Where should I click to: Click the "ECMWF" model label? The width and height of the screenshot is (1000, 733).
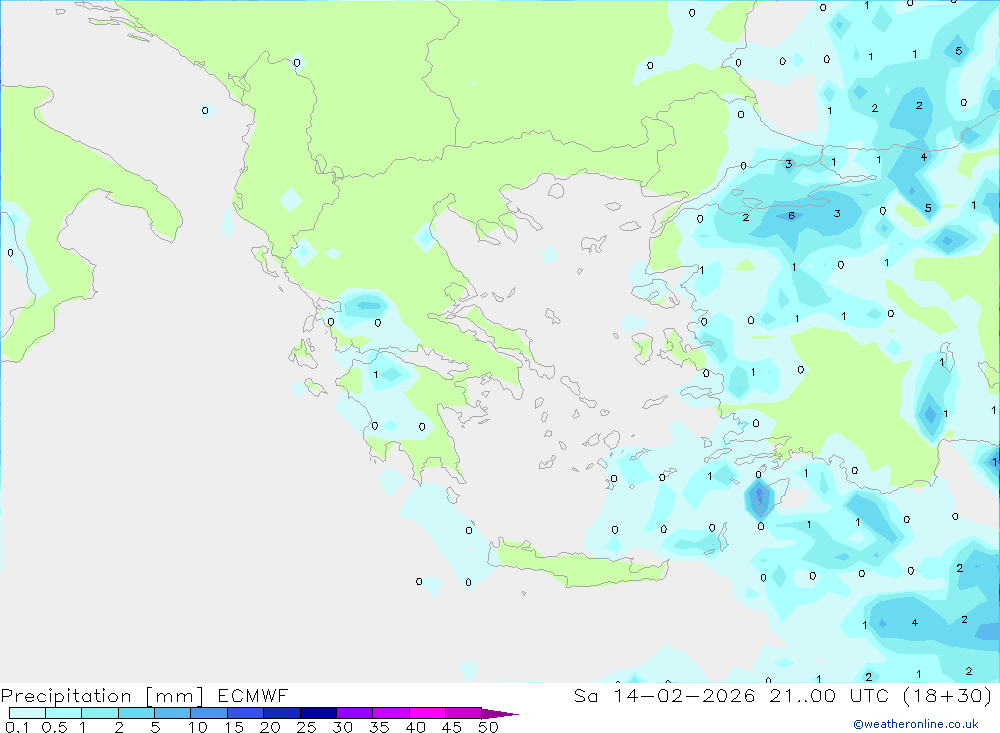click(x=253, y=695)
